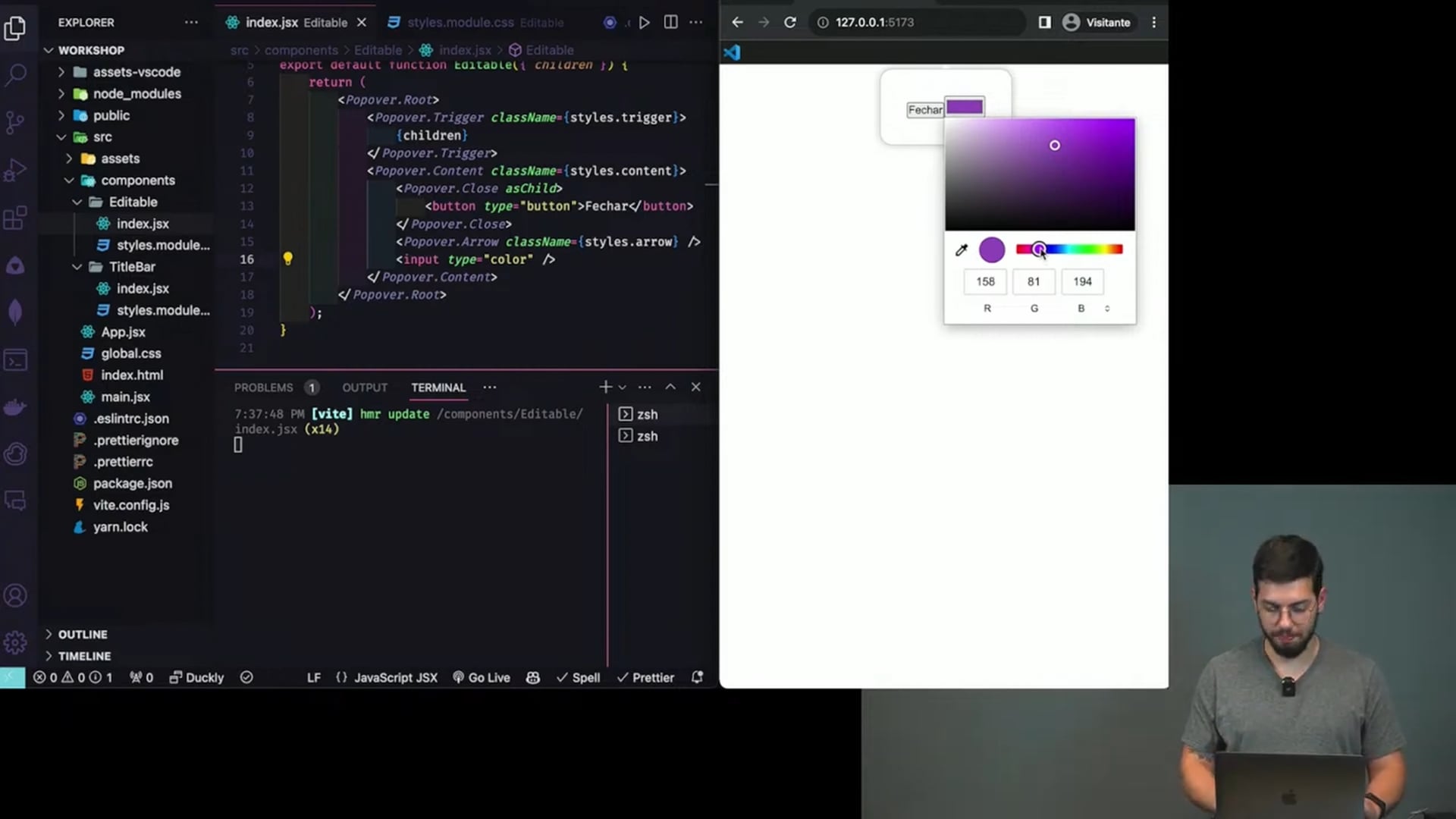
Task: Click the hue slider in color picker
Action: click(x=1068, y=249)
